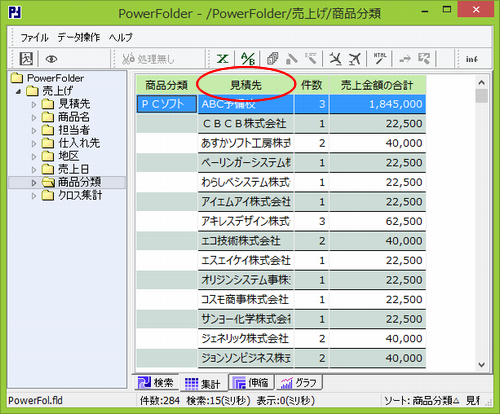Click the airplane landing import icon
This screenshot has height=414, width=500.
click(x=335, y=59)
